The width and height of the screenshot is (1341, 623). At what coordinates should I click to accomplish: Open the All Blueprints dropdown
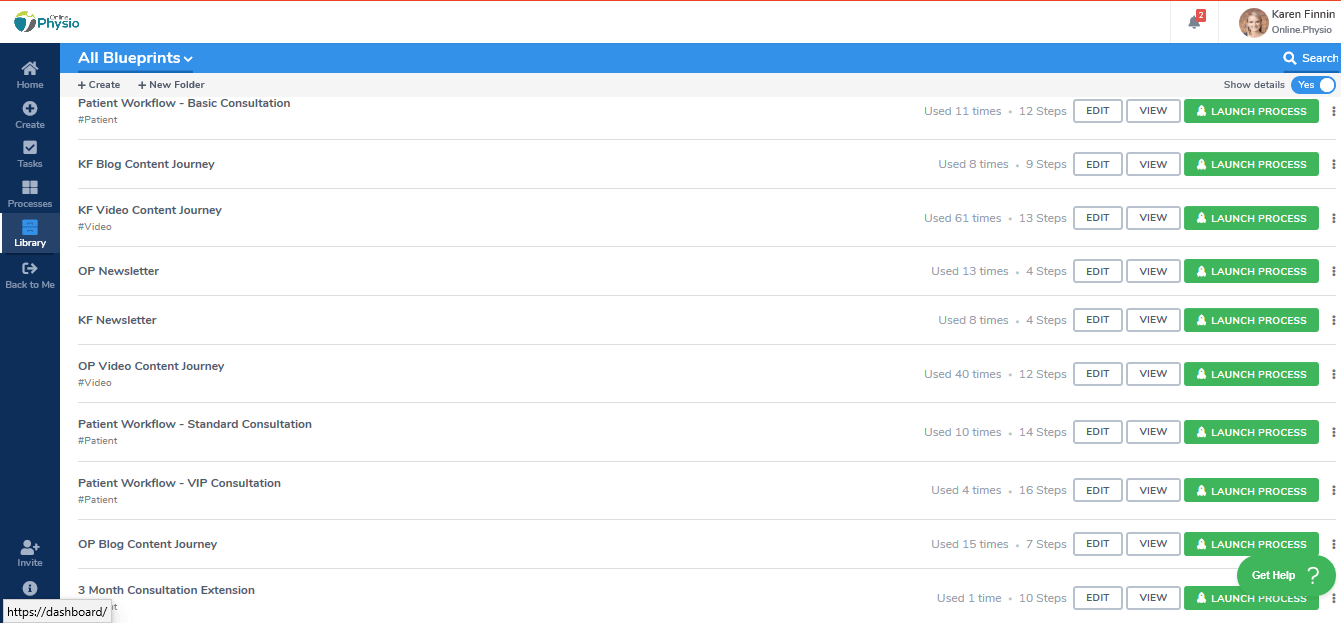(135, 57)
